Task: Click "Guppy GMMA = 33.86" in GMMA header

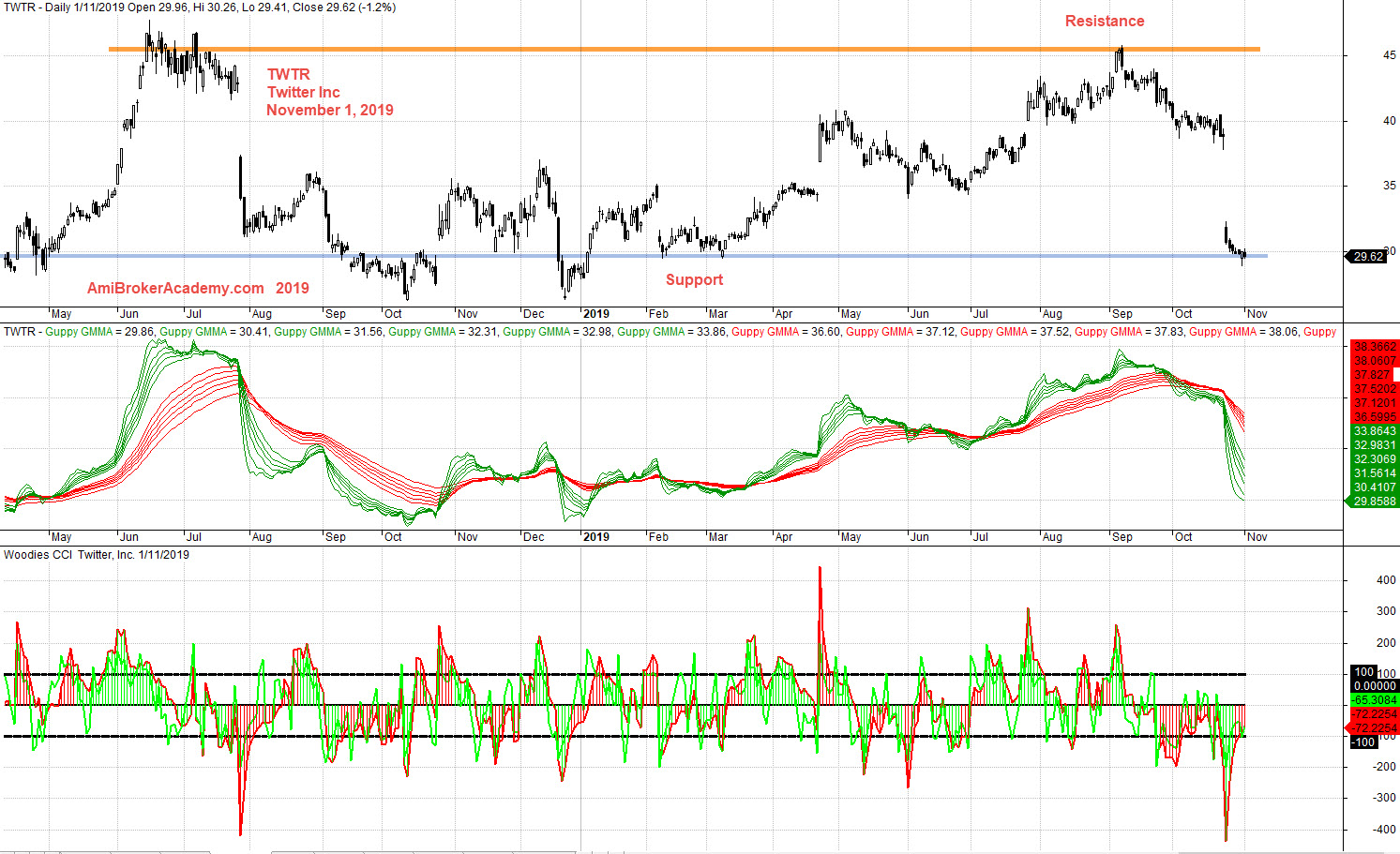Action: click(x=672, y=331)
